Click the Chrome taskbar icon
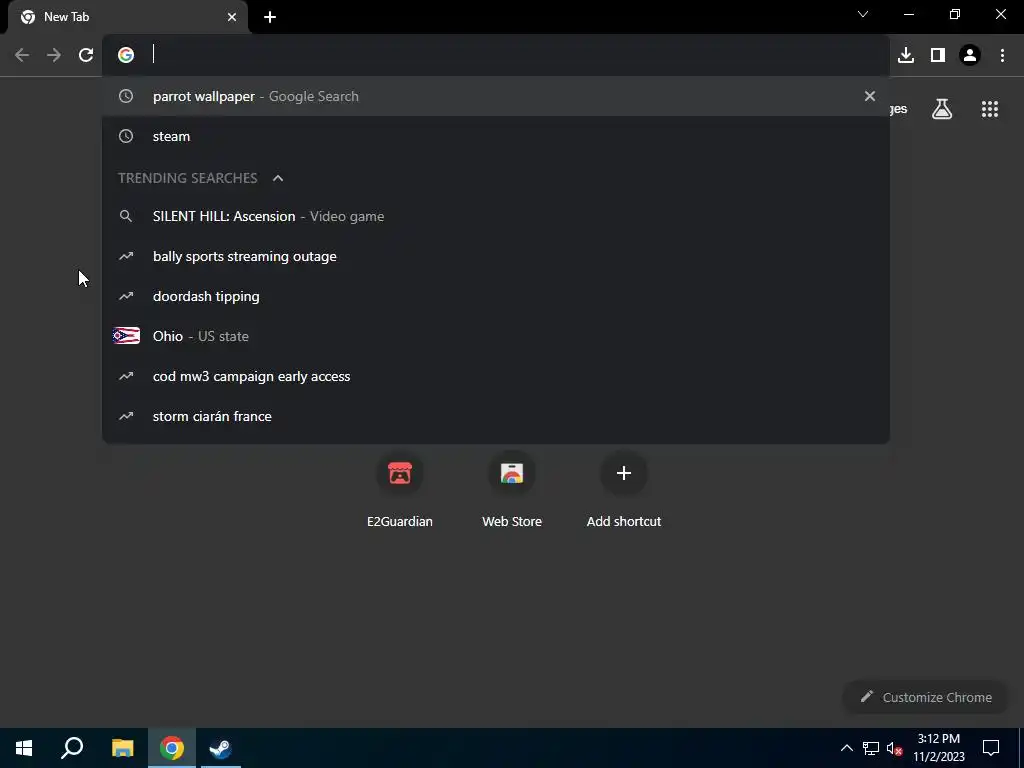1024x768 pixels. pyautogui.click(x=172, y=748)
